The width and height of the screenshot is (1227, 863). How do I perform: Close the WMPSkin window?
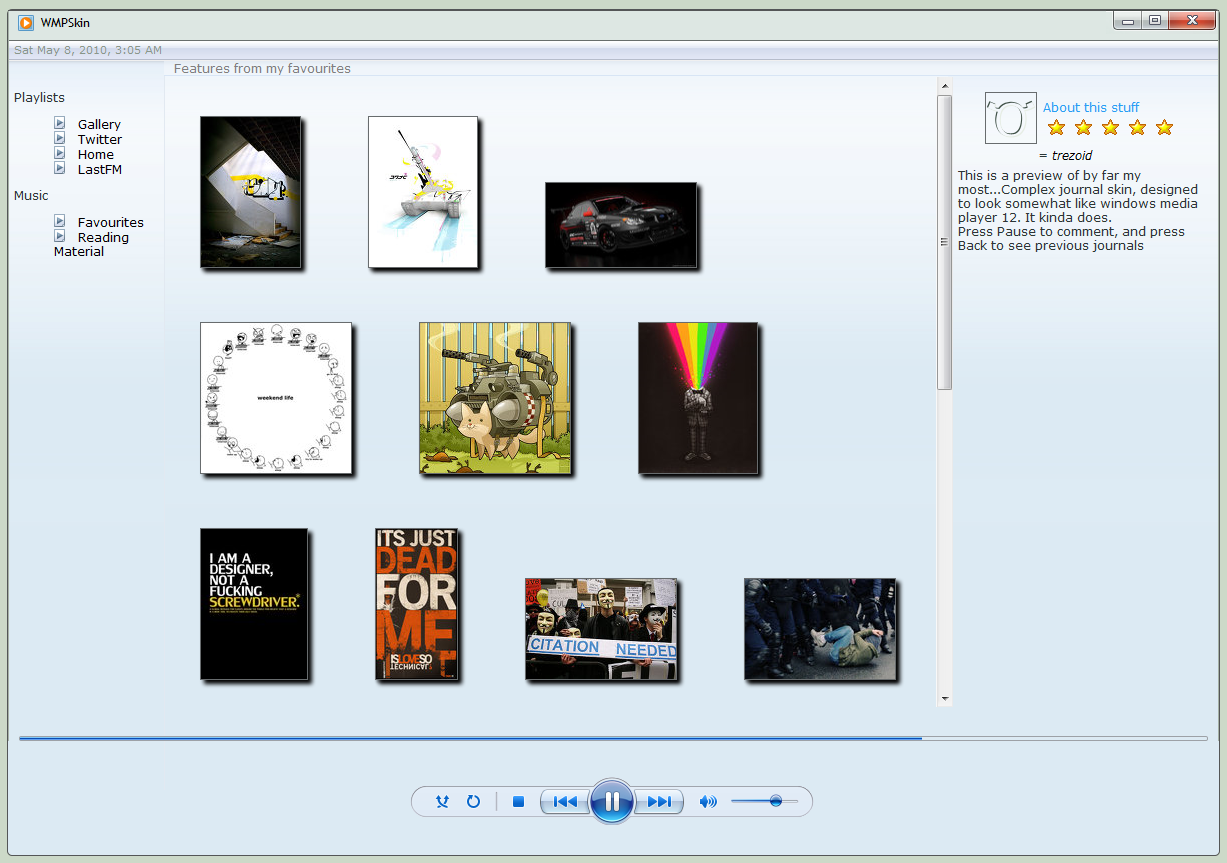(x=1191, y=20)
